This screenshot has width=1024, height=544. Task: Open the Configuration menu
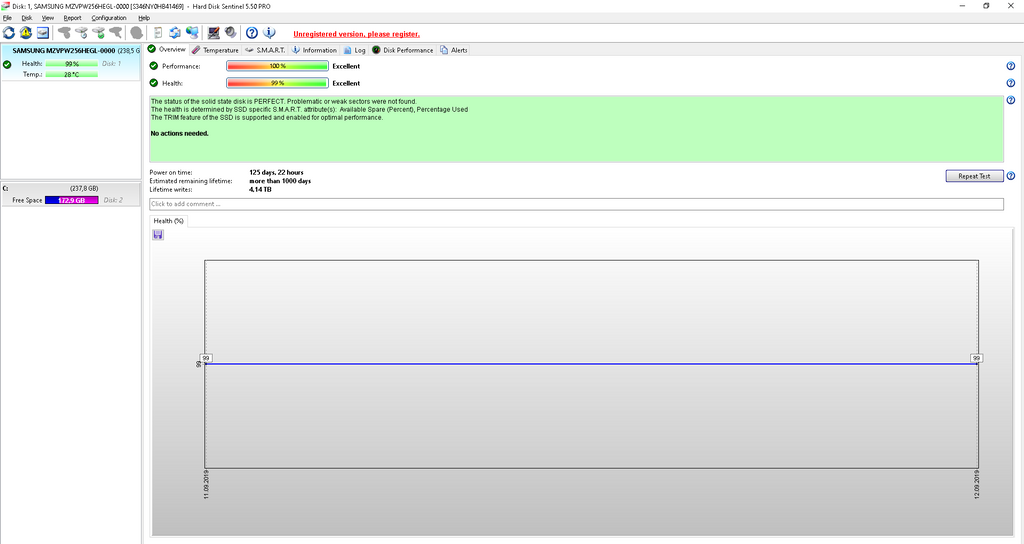109,18
